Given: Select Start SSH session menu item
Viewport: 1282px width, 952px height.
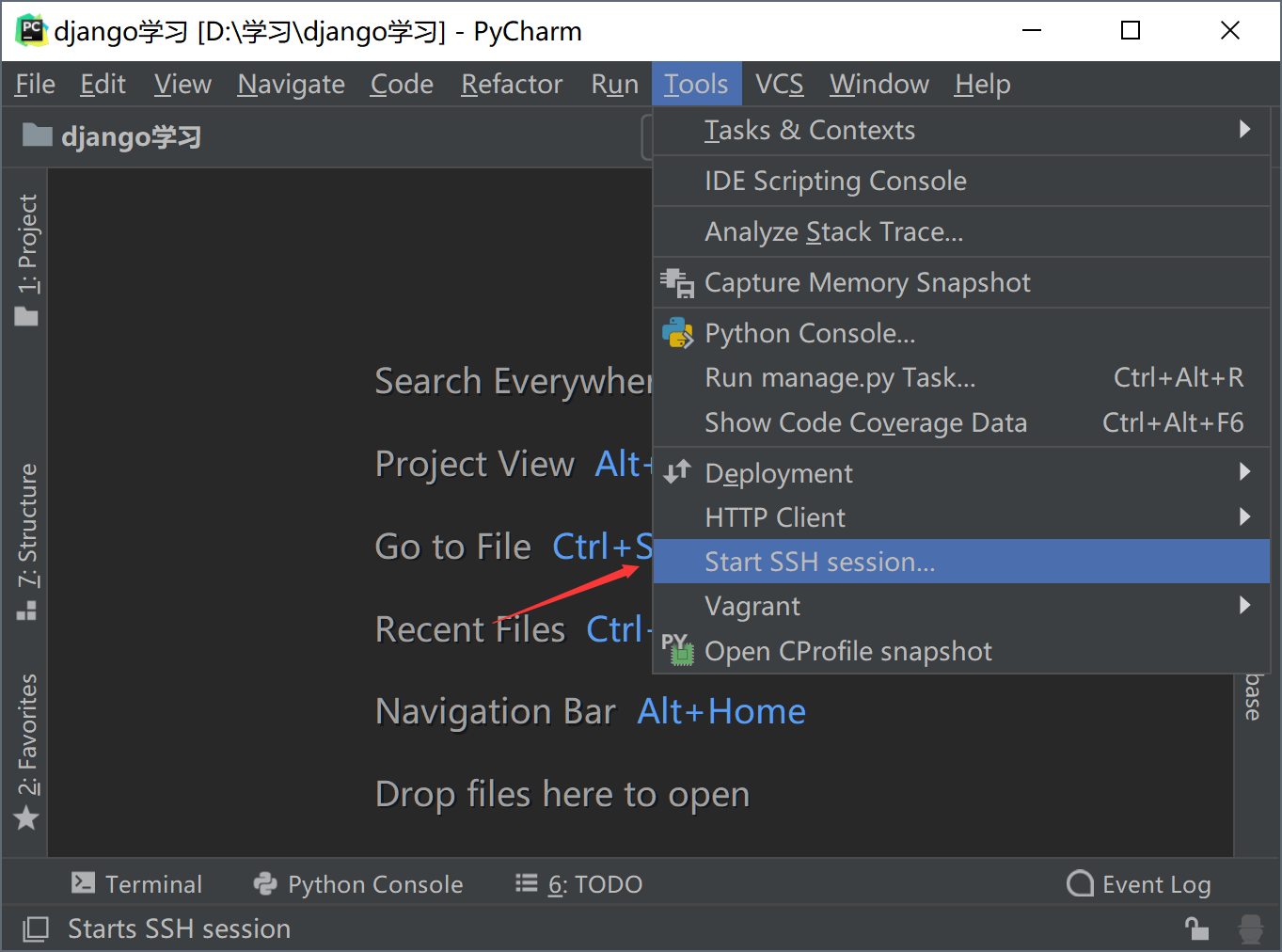Looking at the screenshot, I should click(x=820, y=562).
